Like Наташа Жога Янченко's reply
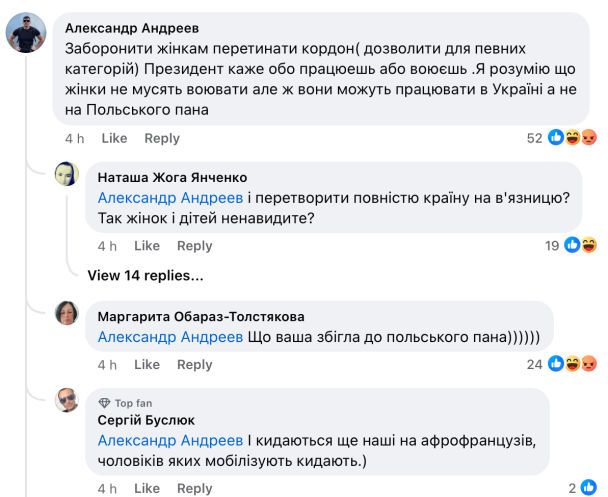Viewport: 608px width, 497px height. tap(147, 245)
